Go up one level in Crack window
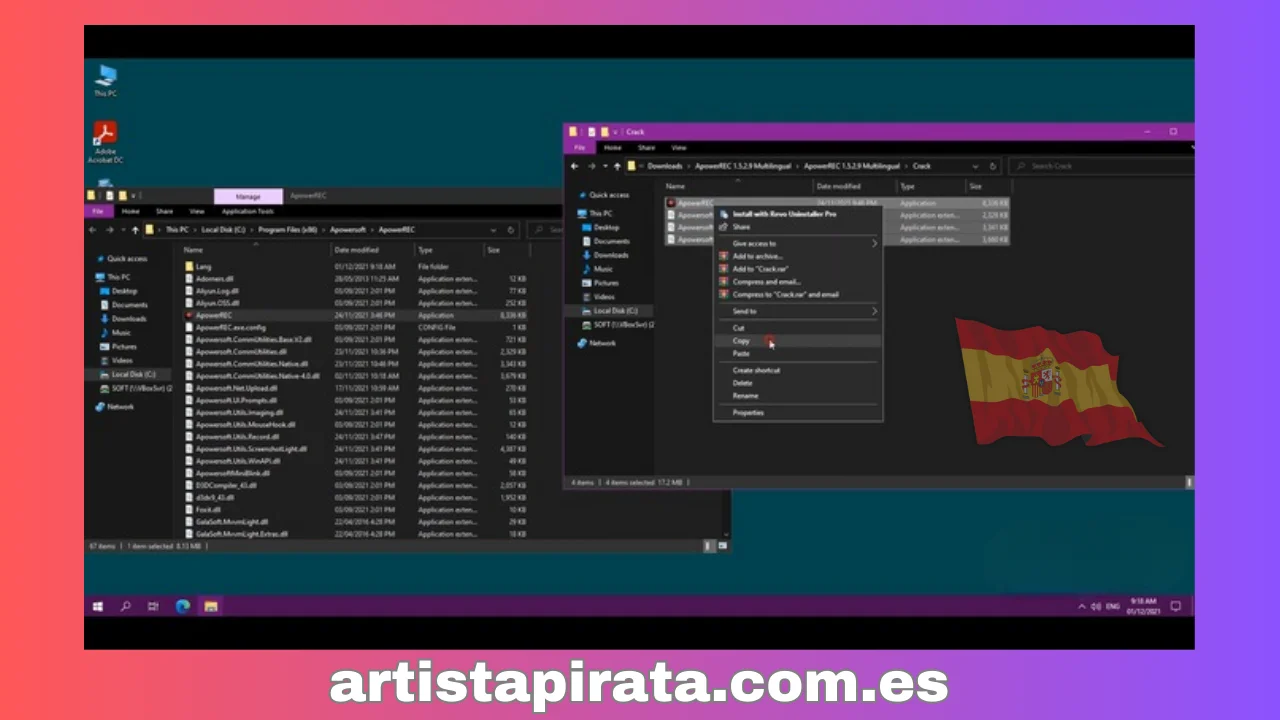This screenshot has height=720, width=1280. (x=617, y=166)
